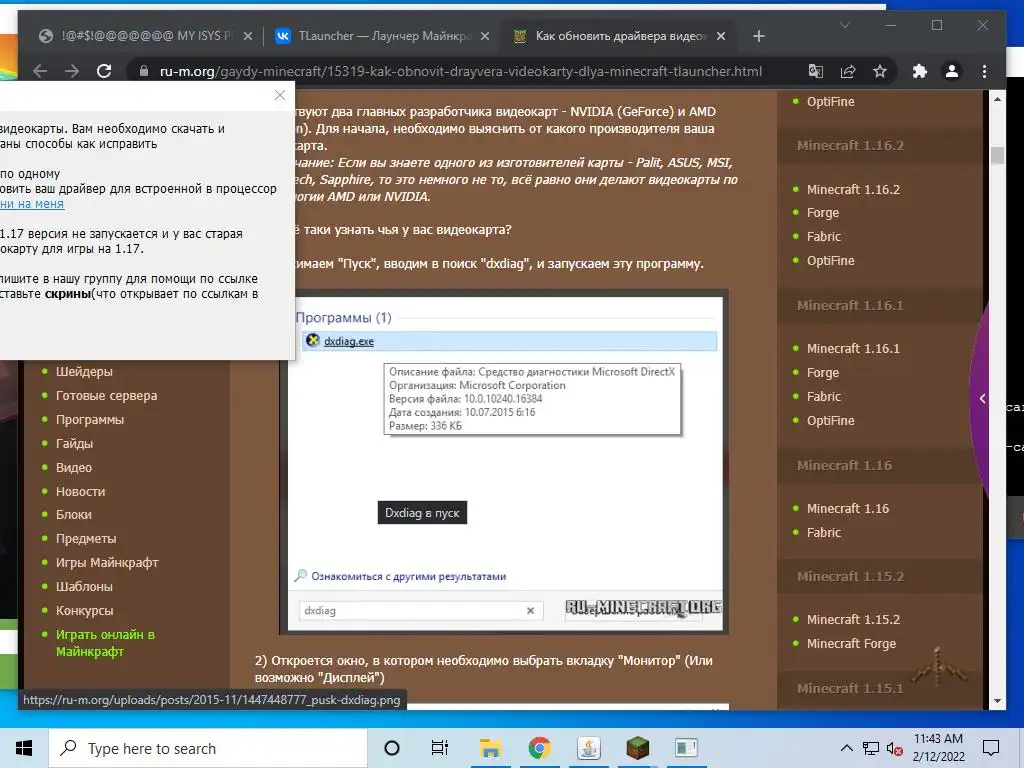Viewport: 1024px width, 768px height.
Task: Open the Конкурсы category
Action: [x=84, y=611]
